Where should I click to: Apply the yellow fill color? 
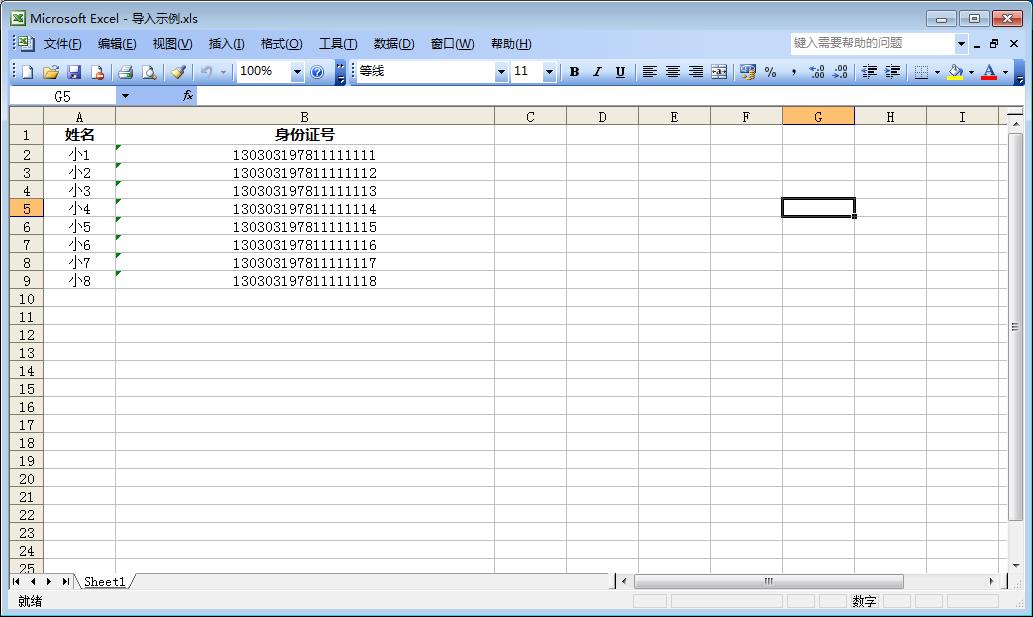point(955,72)
